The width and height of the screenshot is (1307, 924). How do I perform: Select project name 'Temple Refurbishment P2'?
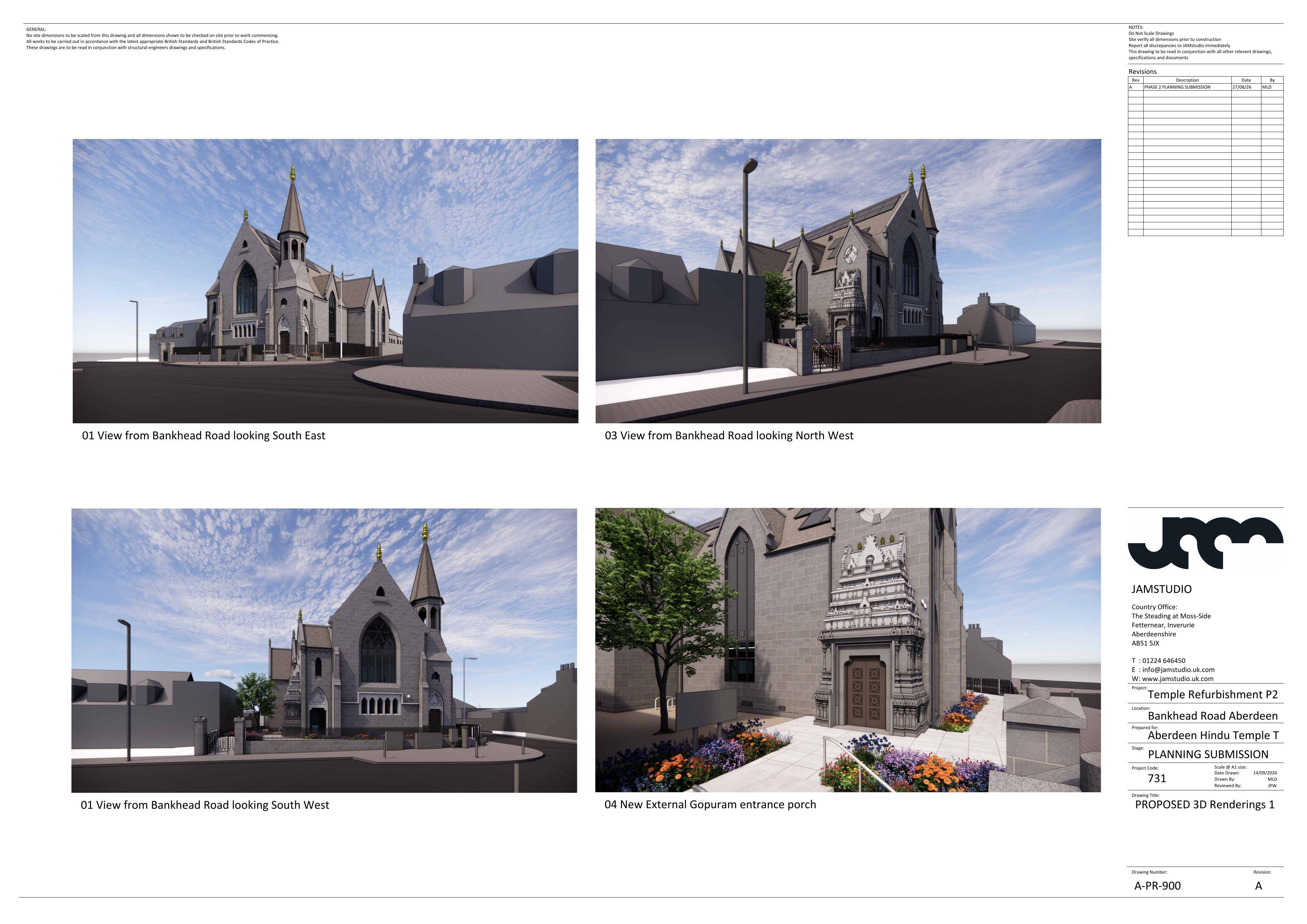(1213, 695)
